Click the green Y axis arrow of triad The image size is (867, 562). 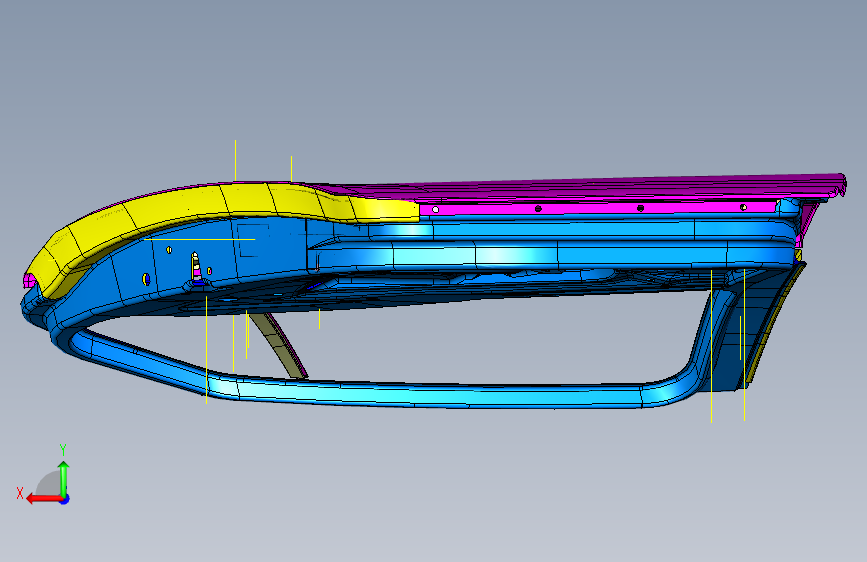click(64, 479)
